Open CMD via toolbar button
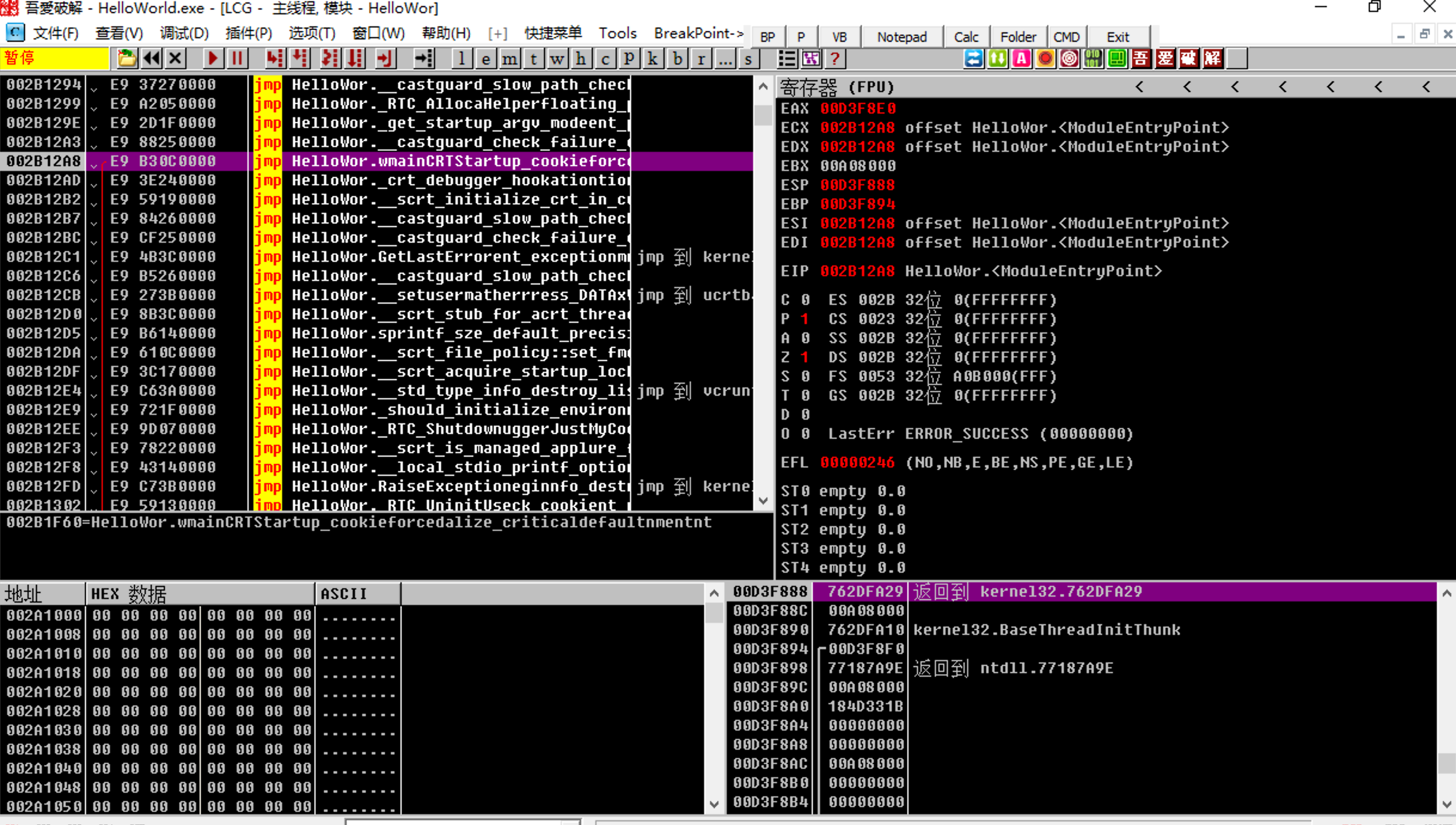Screen dimensions: 1456x825 point(1066,37)
